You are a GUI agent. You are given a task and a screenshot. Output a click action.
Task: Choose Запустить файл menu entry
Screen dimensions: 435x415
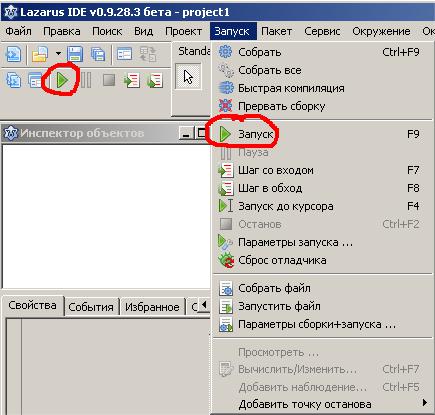pyautogui.click(x=323, y=306)
